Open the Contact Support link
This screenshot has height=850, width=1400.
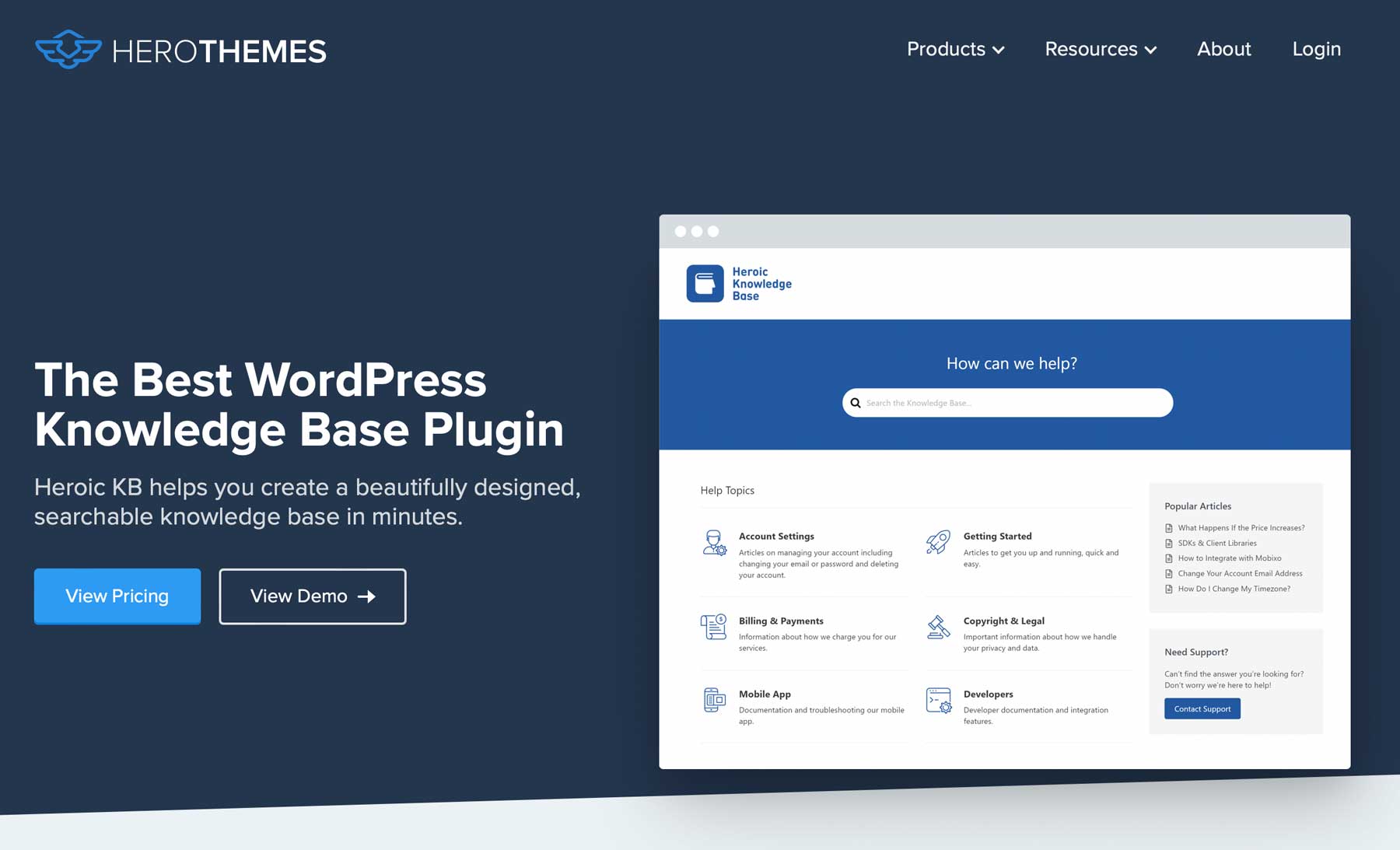pos(1202,708)
